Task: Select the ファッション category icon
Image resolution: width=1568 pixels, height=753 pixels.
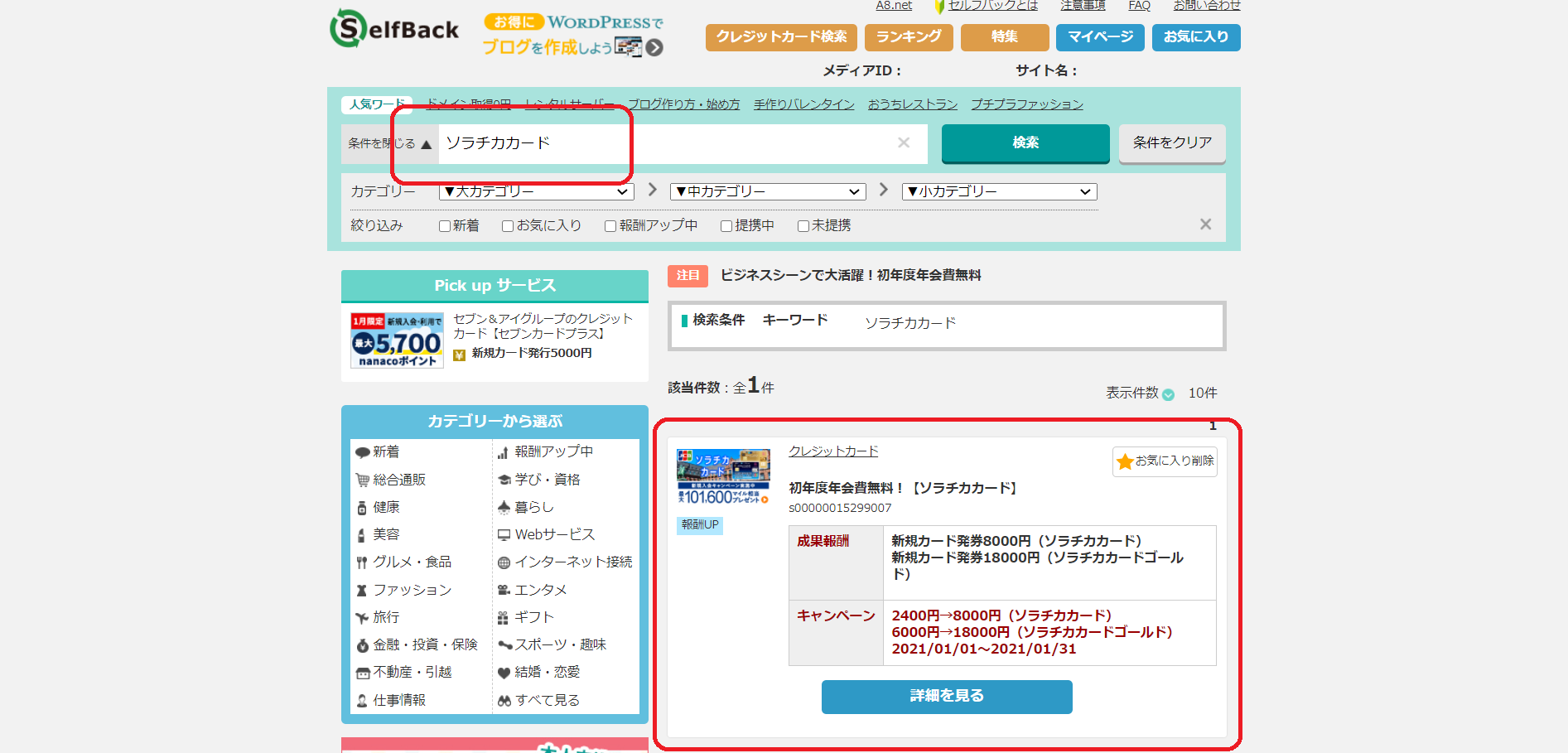Action: pyautogui.click(x=362, y=591)
